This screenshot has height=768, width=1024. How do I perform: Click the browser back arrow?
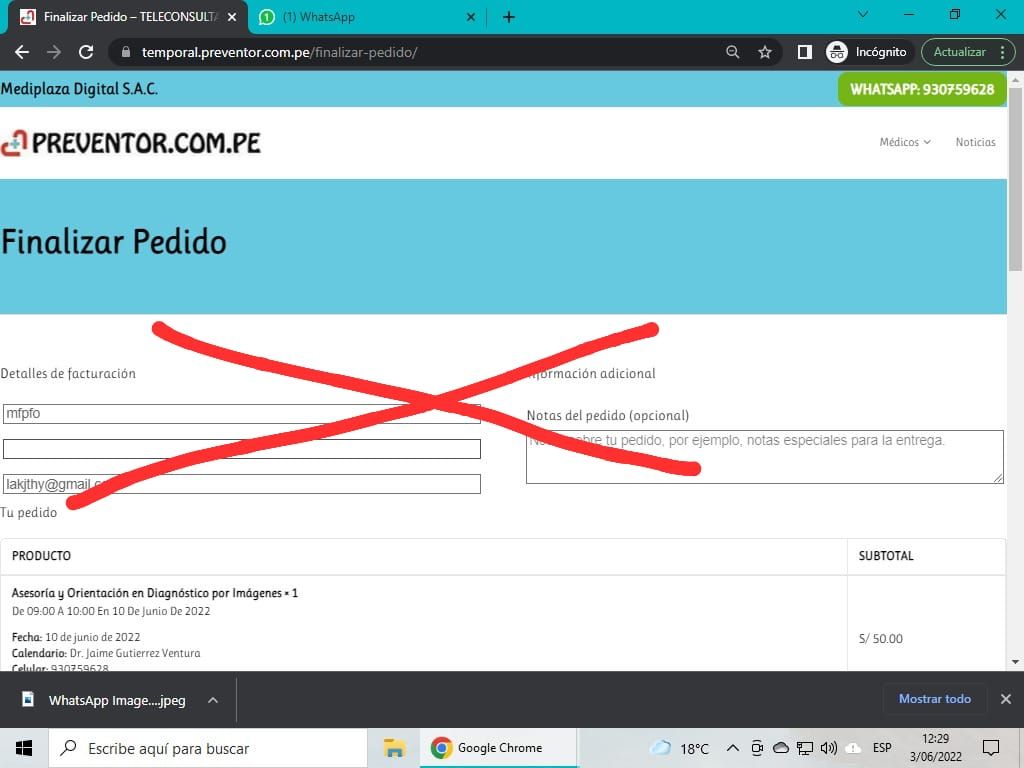[22, 52]
